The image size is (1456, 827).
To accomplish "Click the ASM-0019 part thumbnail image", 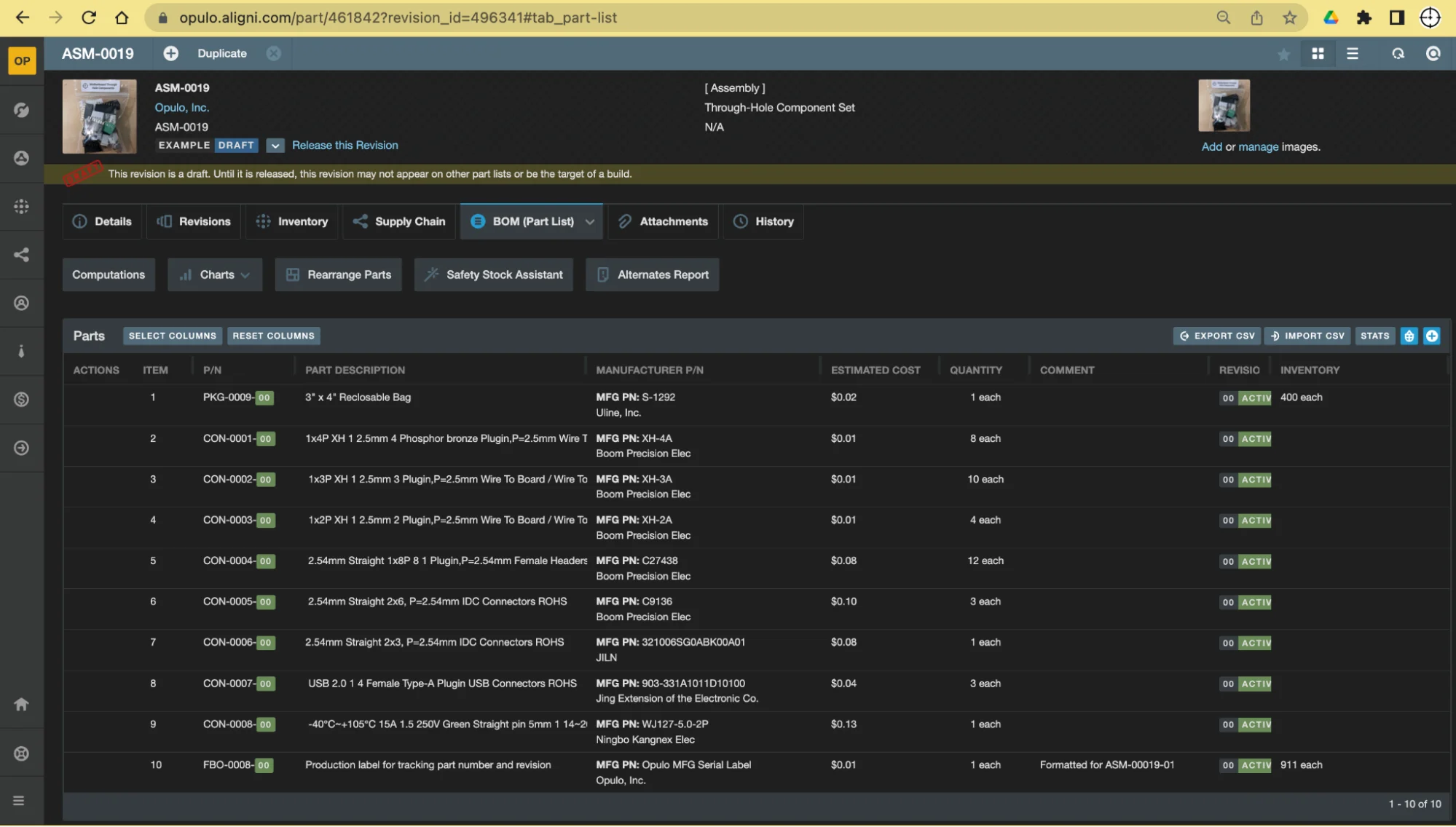I will (99, 116).
